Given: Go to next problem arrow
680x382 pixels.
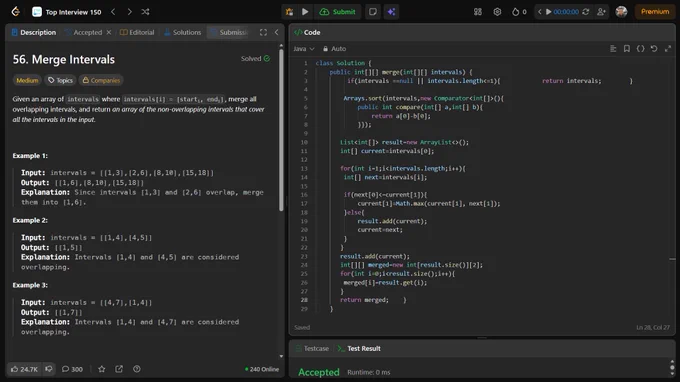Looking at the screenshot, I should coord(129,12).
